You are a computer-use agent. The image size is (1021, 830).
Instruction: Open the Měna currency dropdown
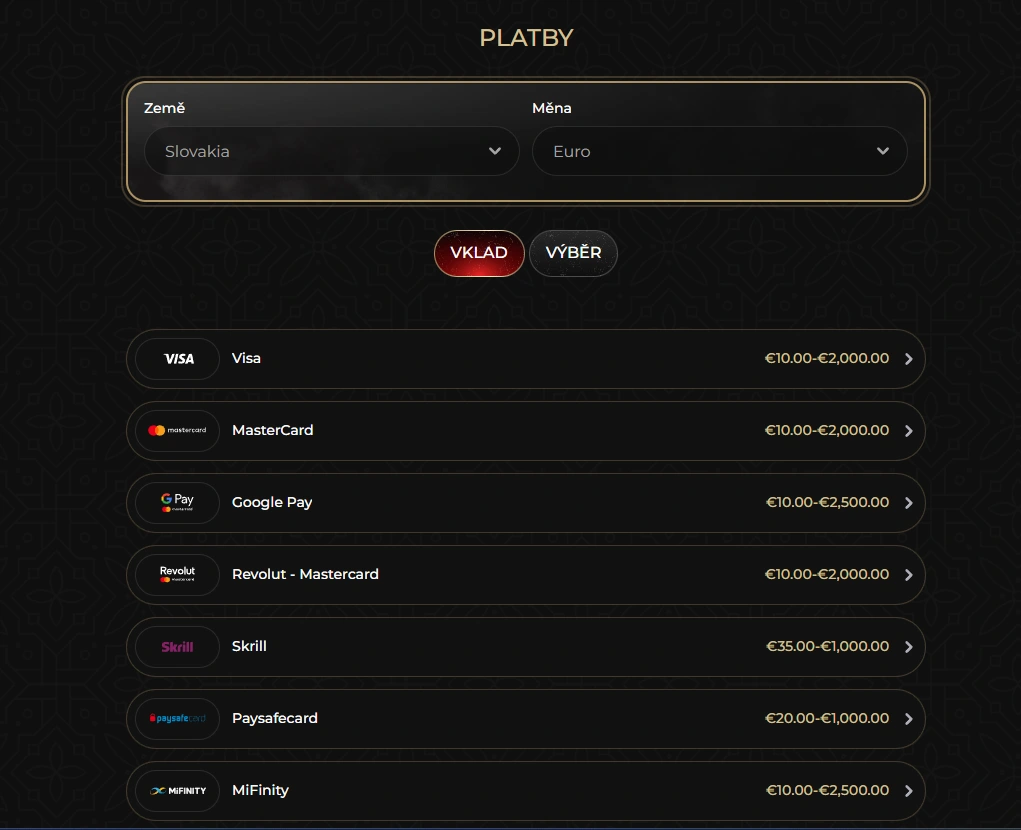(719, 152)
